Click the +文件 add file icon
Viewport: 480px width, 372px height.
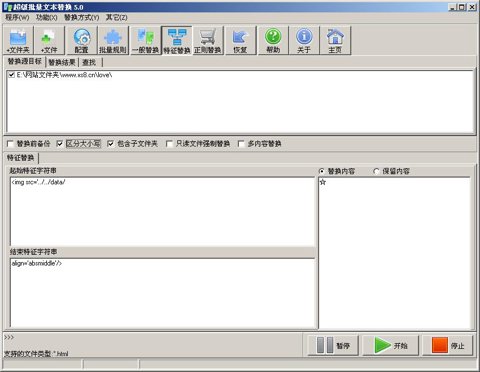click(49, 41)
